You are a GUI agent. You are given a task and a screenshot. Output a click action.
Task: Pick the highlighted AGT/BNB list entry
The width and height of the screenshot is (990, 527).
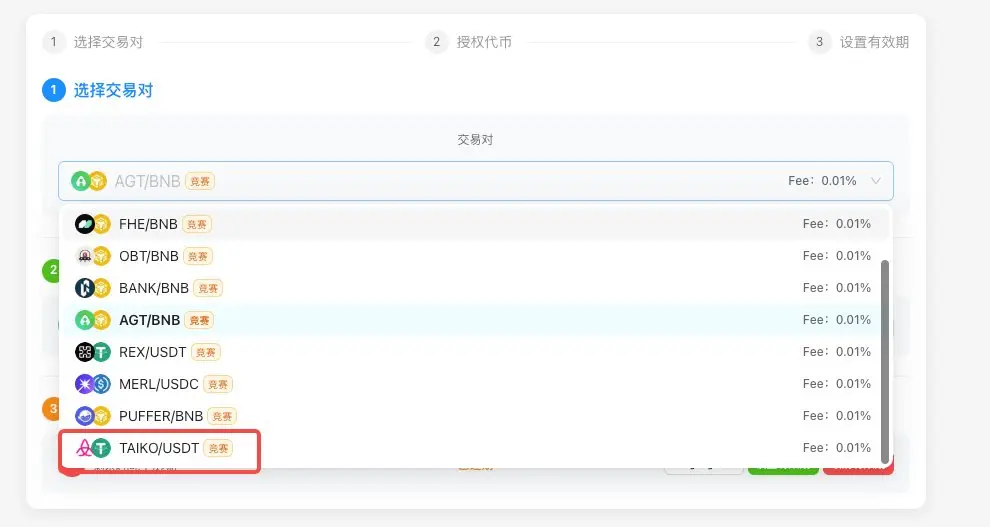point(475,320)
